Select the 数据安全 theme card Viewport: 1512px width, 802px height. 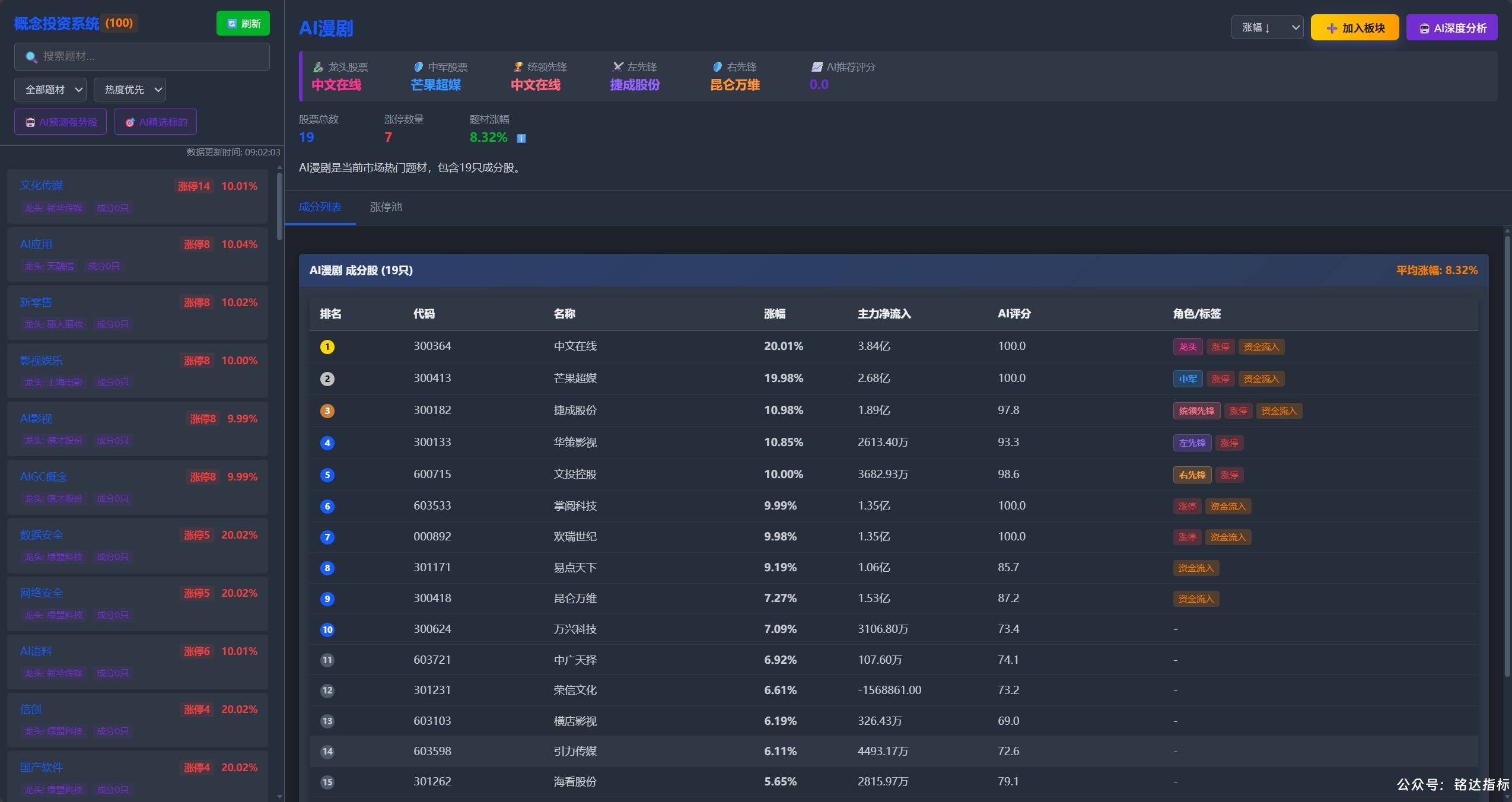click(138, 545)
